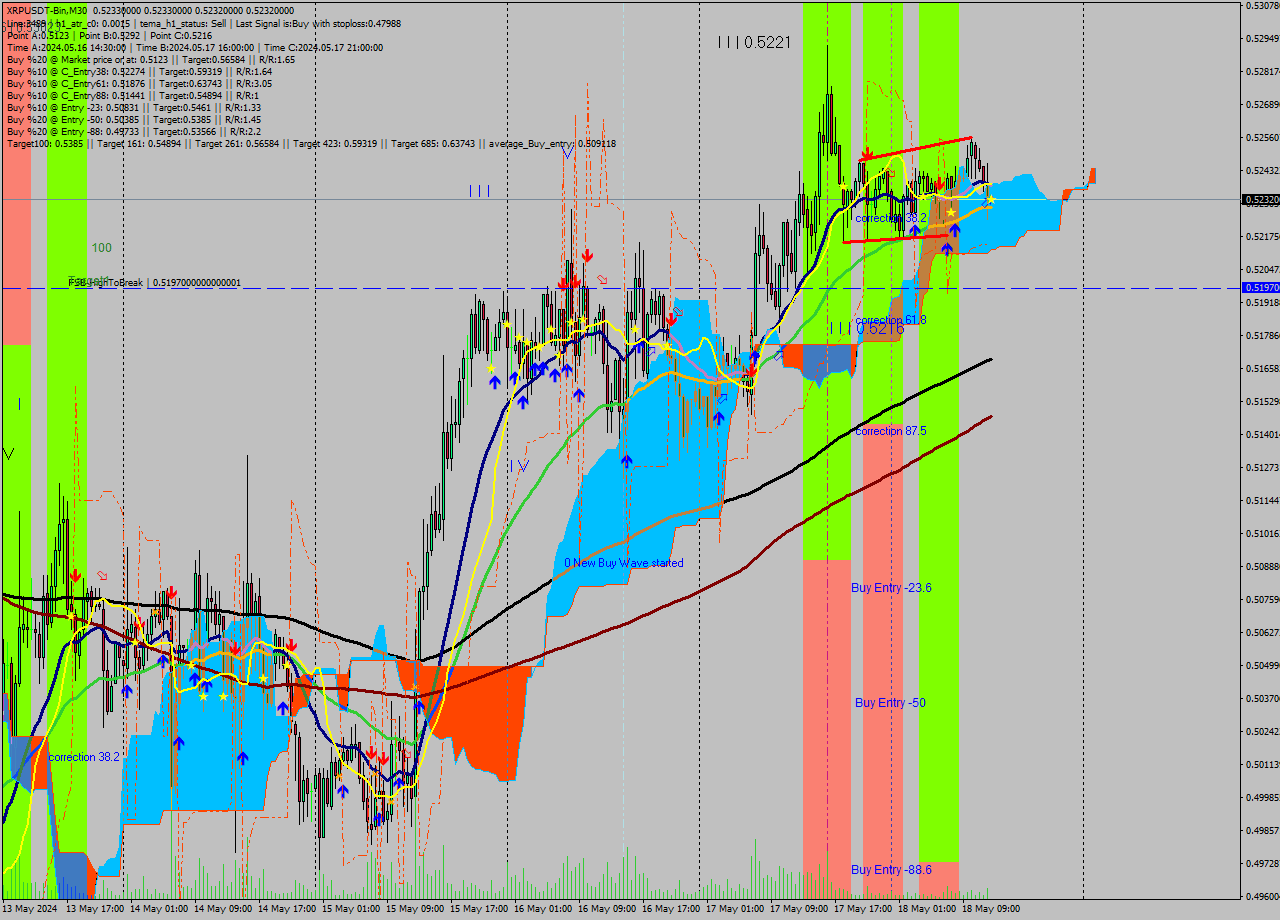Viewport: 1280px width, 920px height.
Task: Select the 'Buy %20 @ Entry -88' line
Action: pos(133,131)
